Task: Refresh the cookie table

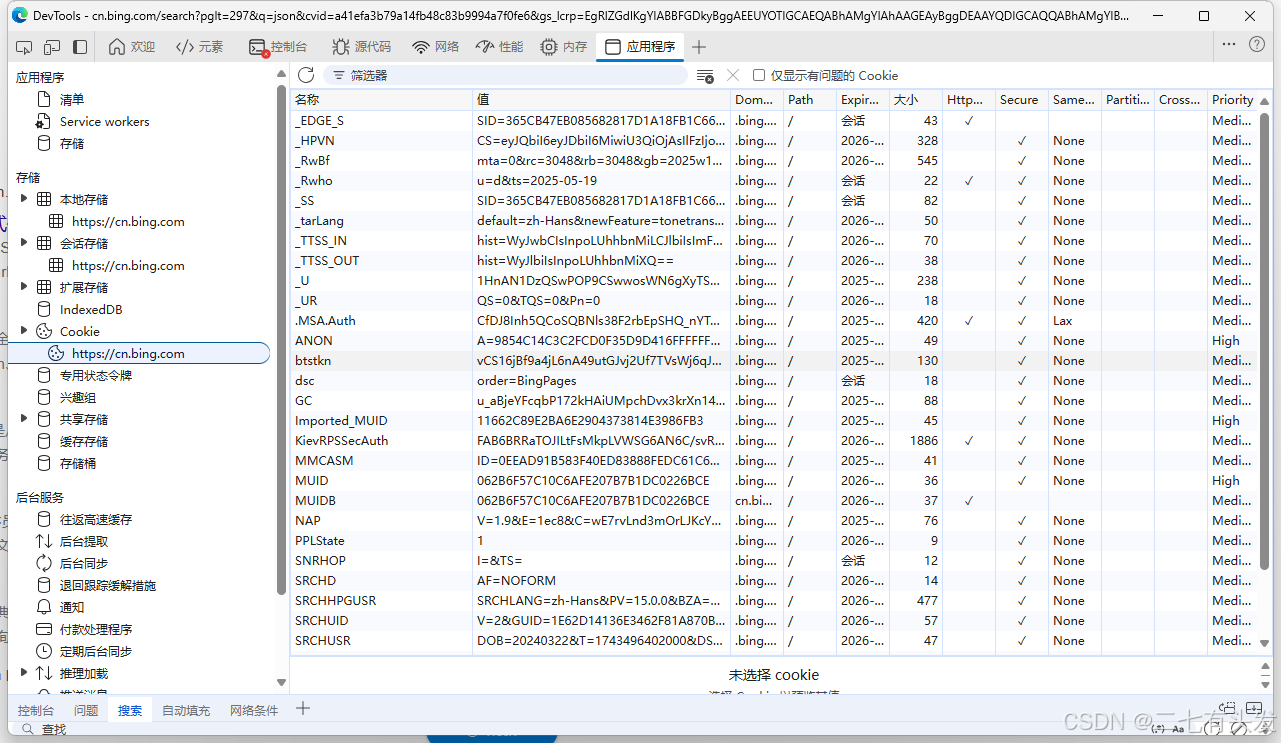Action: point(306,75)
